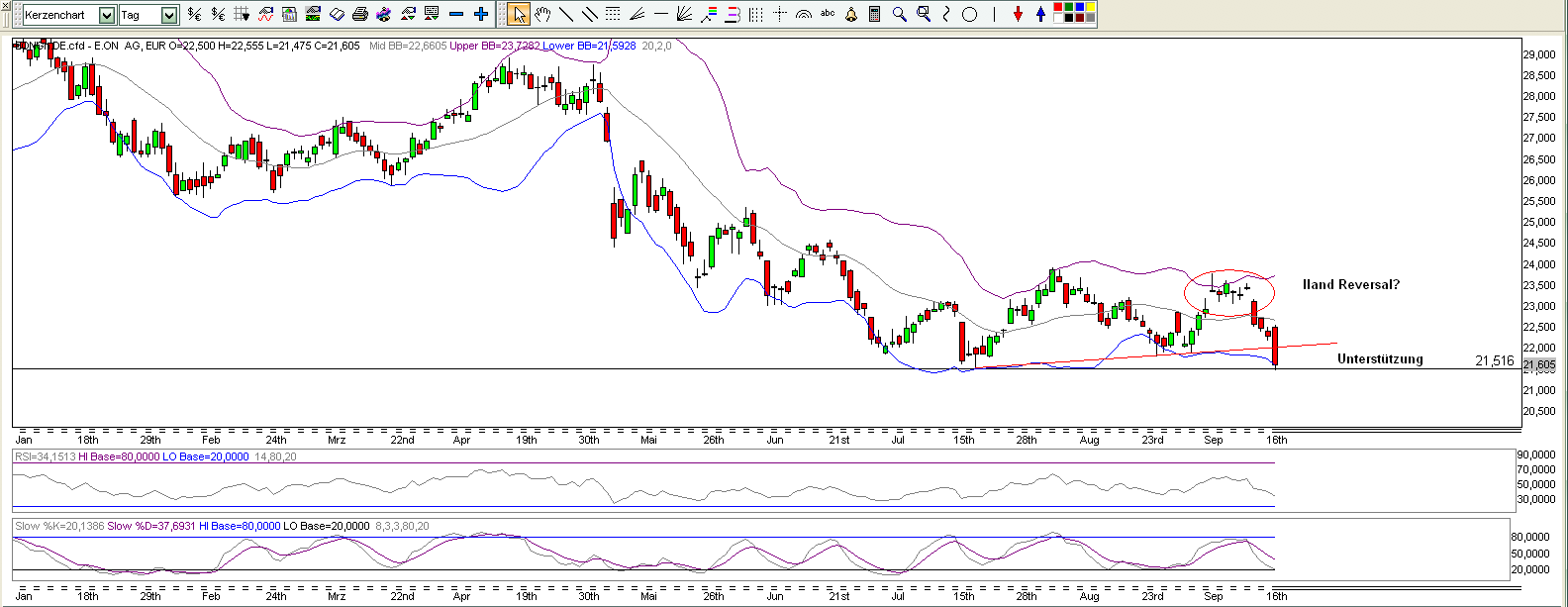Click the Mid BB value in header

pyautogui.click(x=408, y=46)
